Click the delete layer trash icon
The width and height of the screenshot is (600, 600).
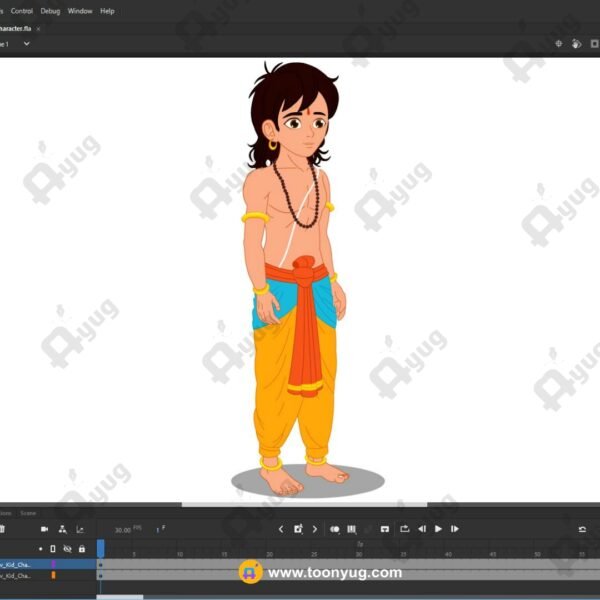[2, 529]
